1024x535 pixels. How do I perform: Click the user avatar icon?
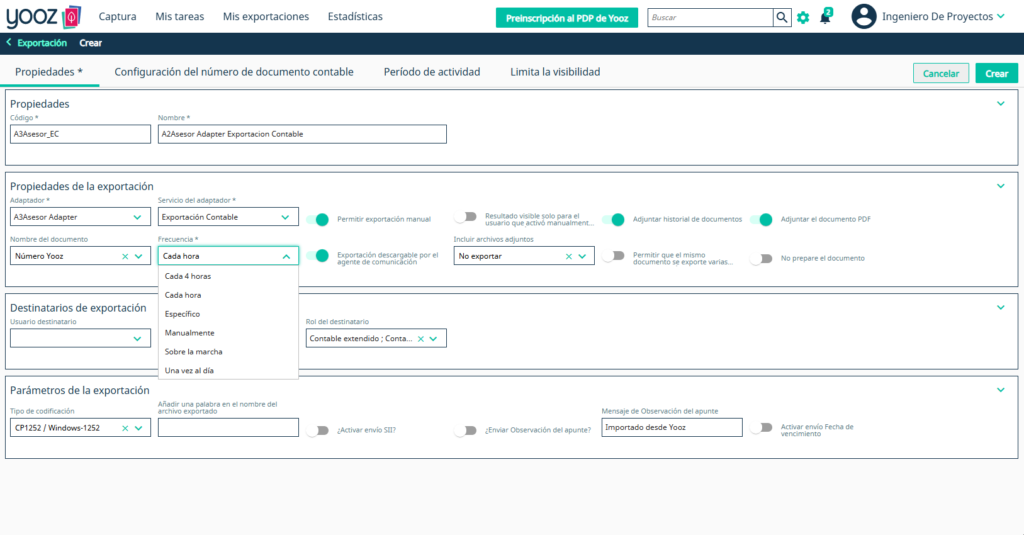pos(863,16)
